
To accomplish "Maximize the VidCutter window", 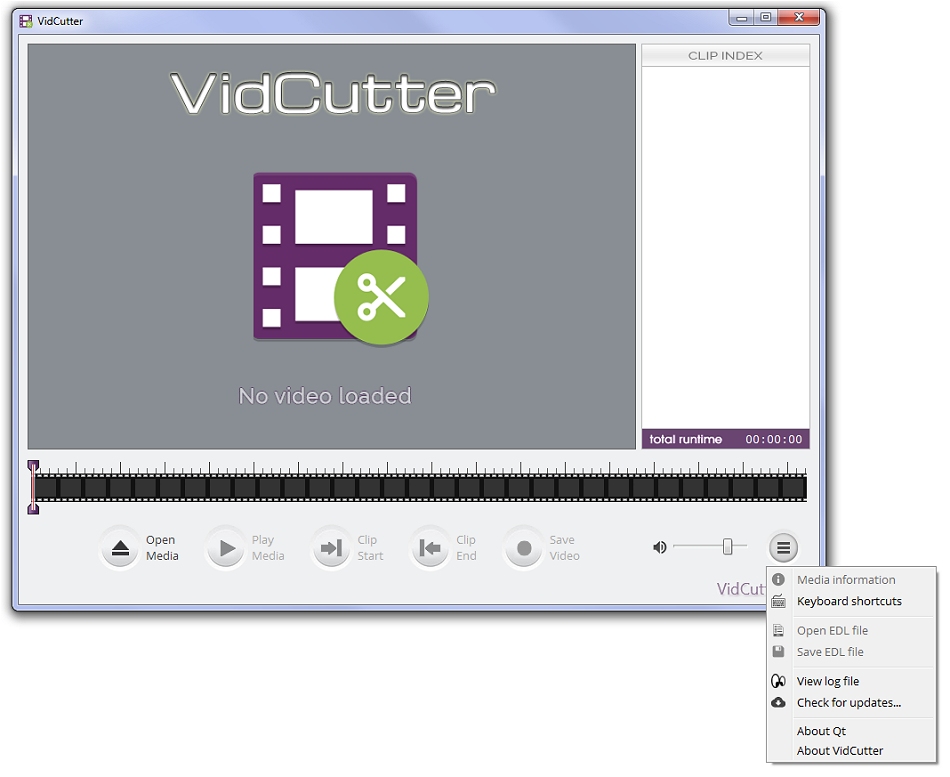I will pos(766,18).
